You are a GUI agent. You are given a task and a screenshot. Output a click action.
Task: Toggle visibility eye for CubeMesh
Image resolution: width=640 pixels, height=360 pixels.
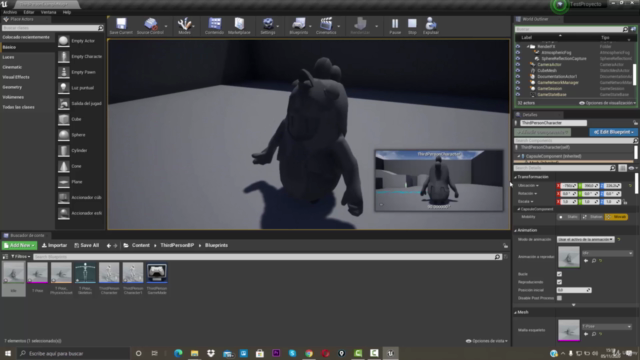pyautogui.click(x=518, y=71)
